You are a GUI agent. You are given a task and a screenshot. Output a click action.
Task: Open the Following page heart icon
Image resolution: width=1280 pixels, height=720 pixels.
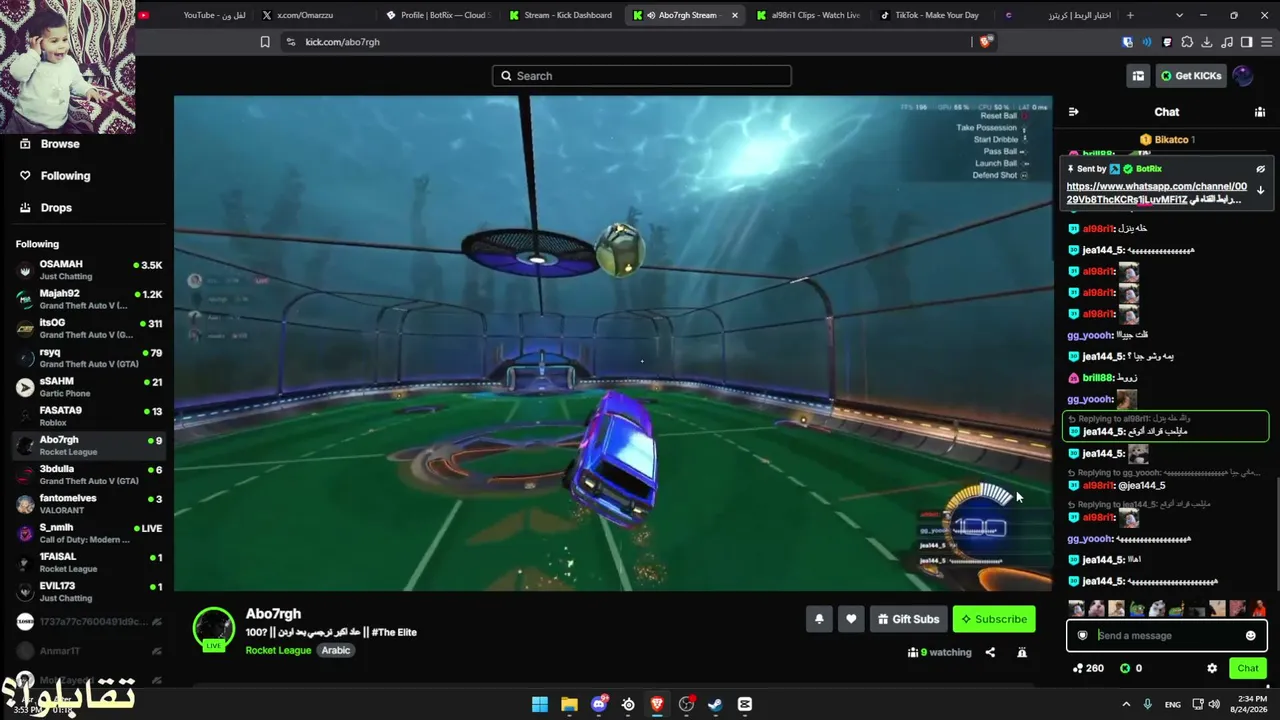coord(25,176)
